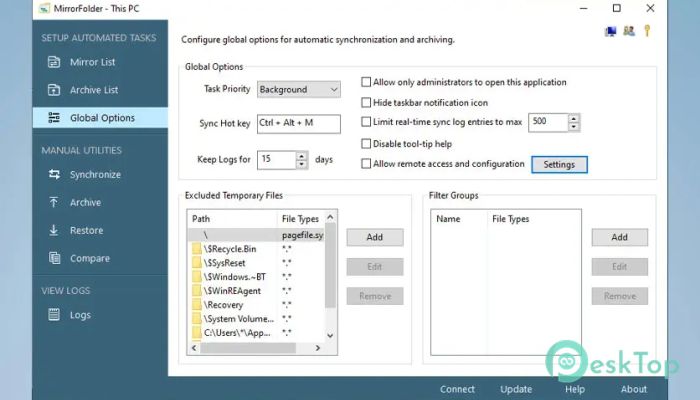Open the Logs viewer

point(80,315)
